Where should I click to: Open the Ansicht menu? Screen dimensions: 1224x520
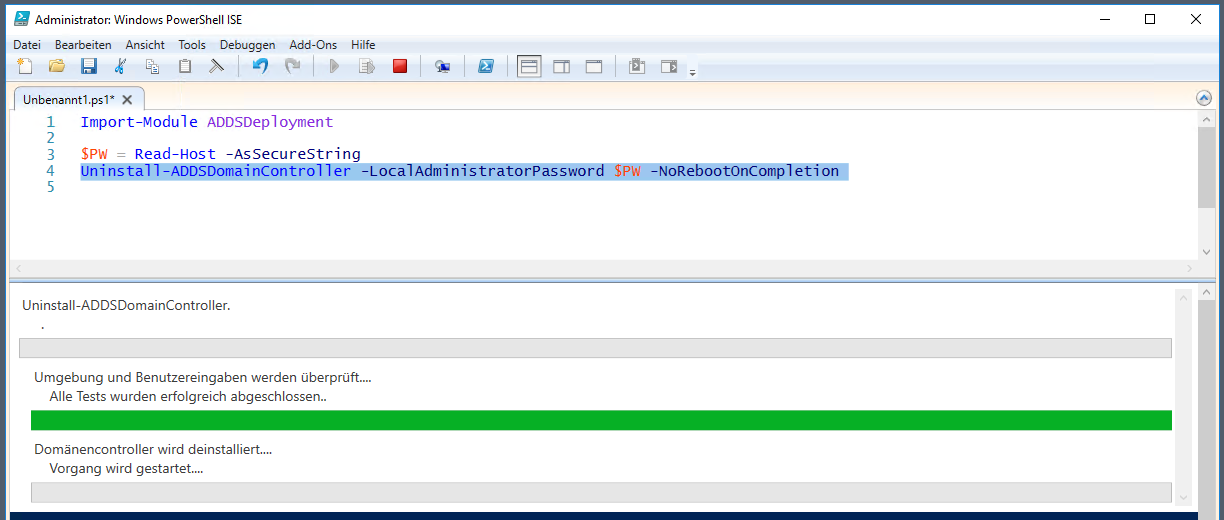point(145,45)
